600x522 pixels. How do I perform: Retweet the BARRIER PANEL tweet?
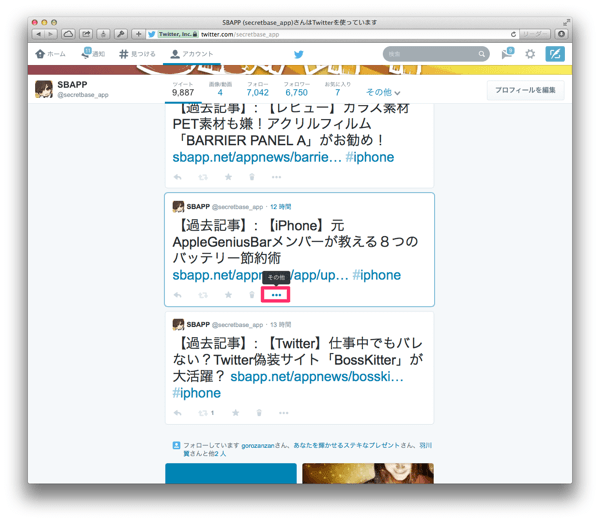(x=203, y=177)
